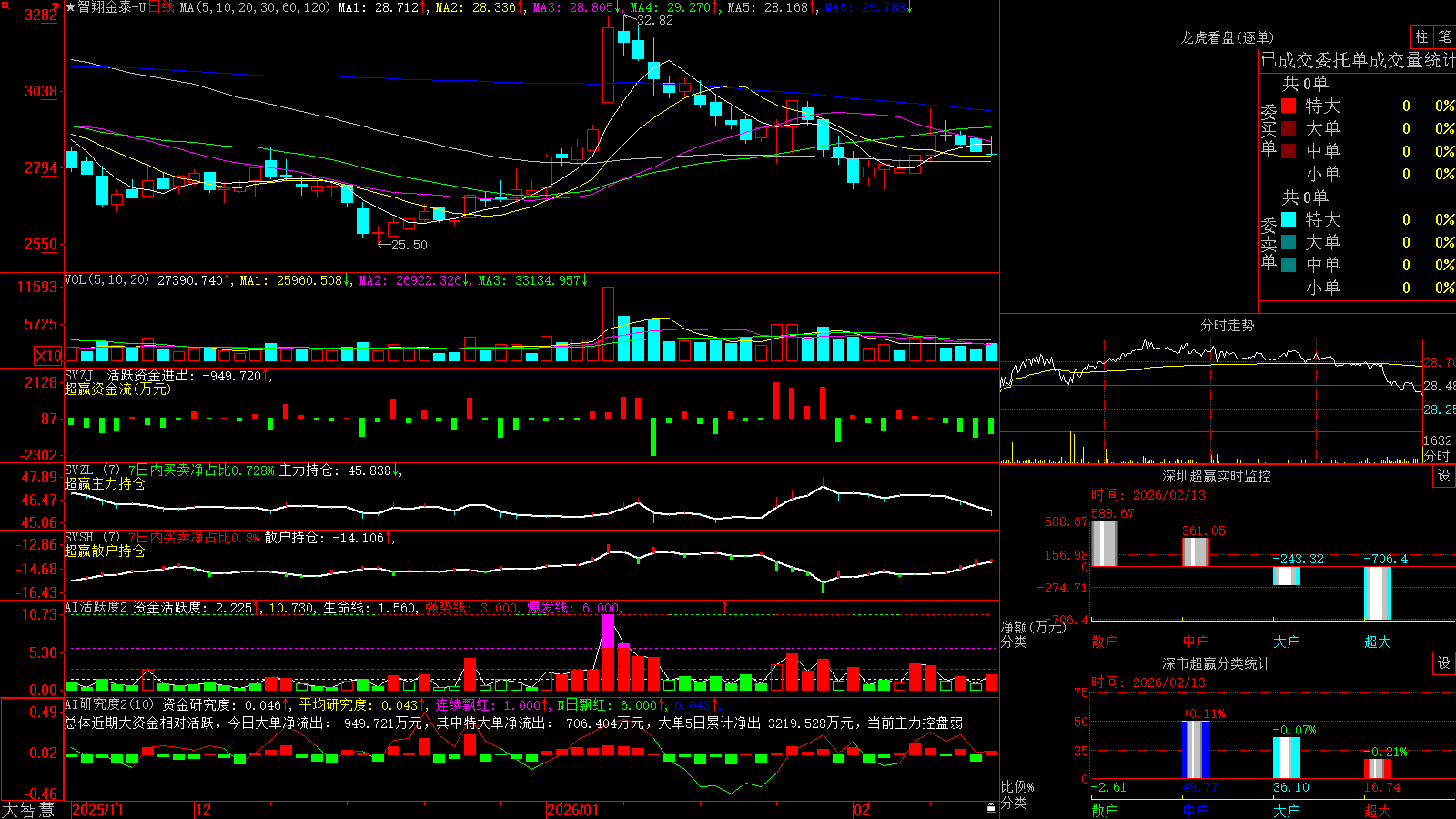Click the 龙虎看盘(逐单) panel title
The height and width of the screenshot is (819, 1456).
tap(1228, 37)
